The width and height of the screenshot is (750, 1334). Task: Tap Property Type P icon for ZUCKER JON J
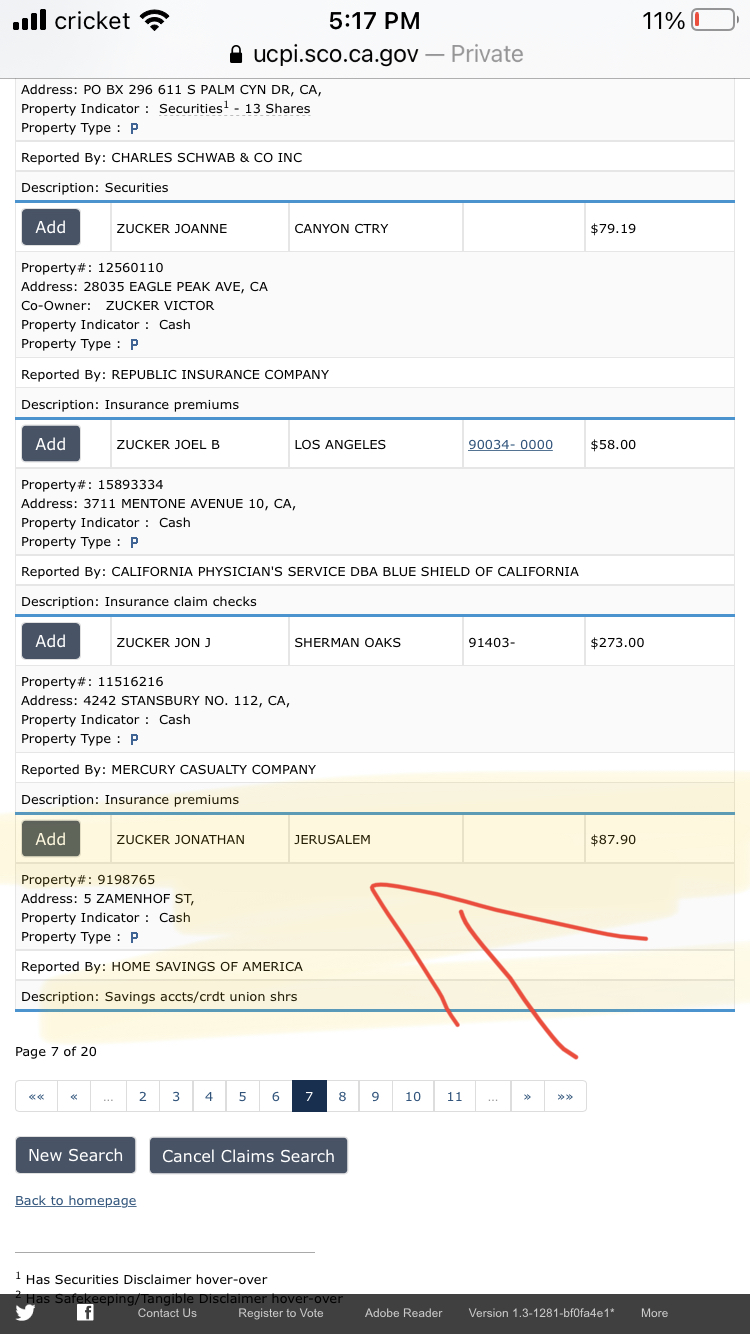[x=134, y=739]
